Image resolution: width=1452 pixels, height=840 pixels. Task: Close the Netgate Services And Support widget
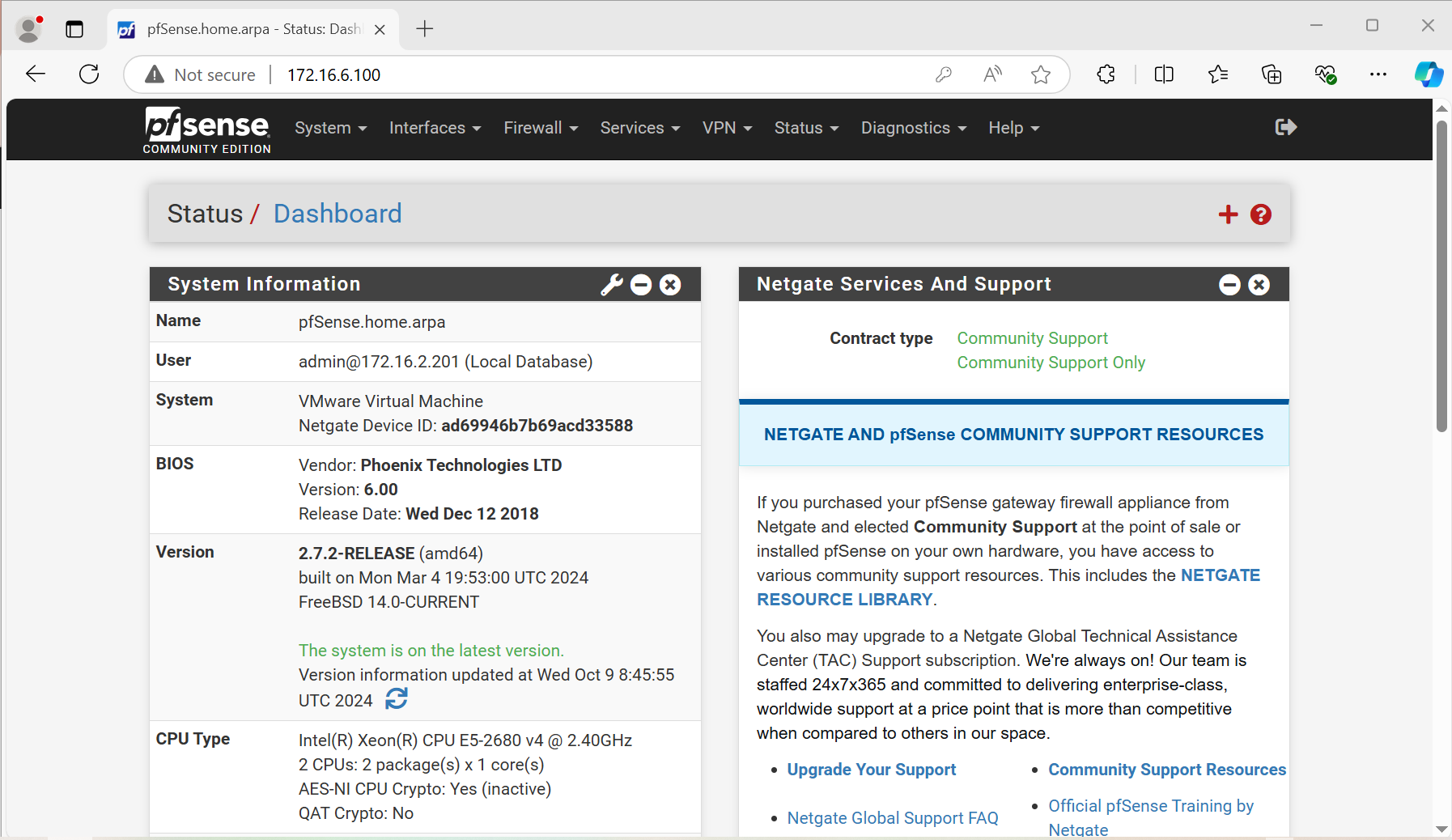[x=1259, y=285]
